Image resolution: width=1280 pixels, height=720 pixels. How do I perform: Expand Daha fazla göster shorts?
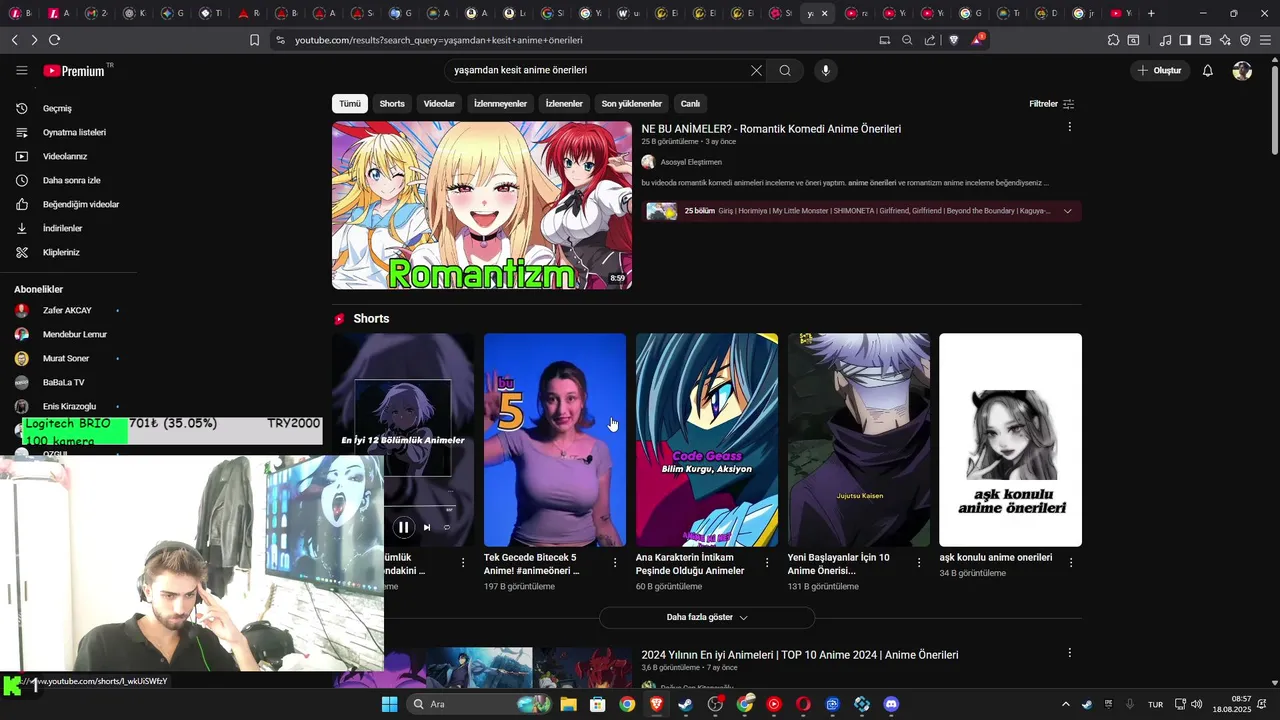(x=707, y=618)
